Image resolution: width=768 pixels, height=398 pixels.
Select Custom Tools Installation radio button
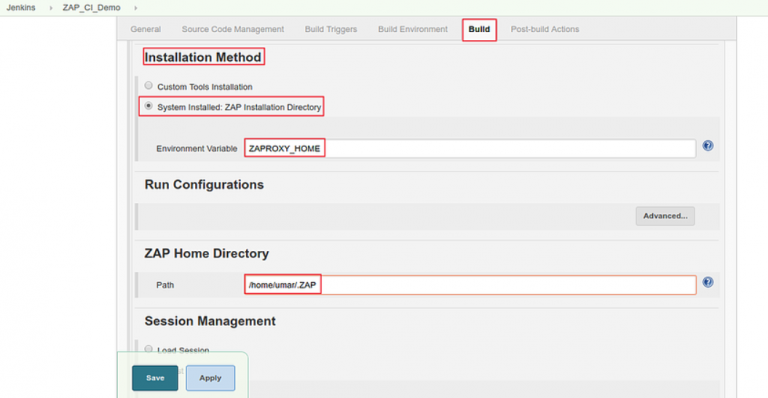(x=148, y=86)
